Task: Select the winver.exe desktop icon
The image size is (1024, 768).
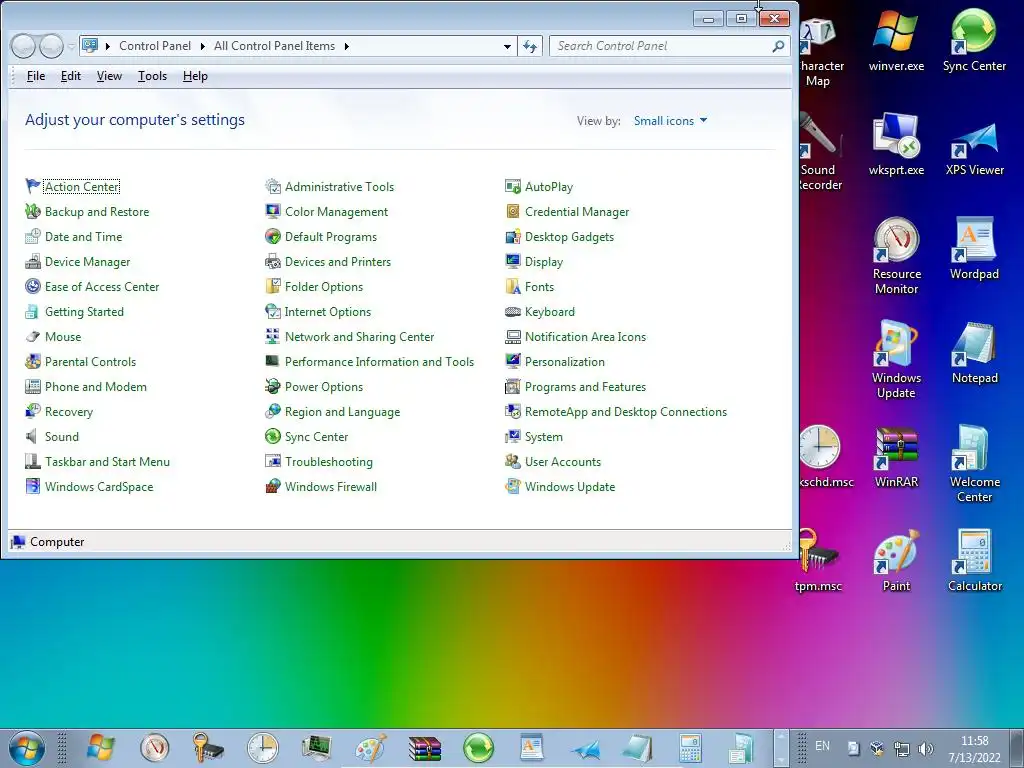Action: coord(897,40)
